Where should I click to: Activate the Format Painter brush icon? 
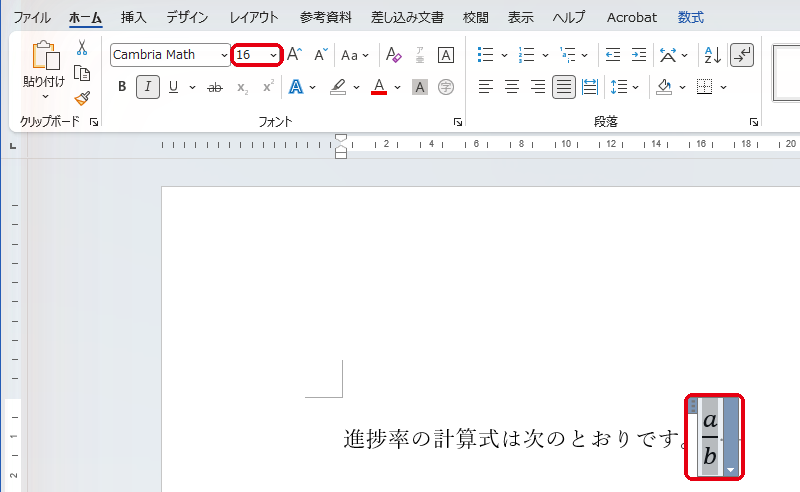pyautogui.click(x=82, y=98)
